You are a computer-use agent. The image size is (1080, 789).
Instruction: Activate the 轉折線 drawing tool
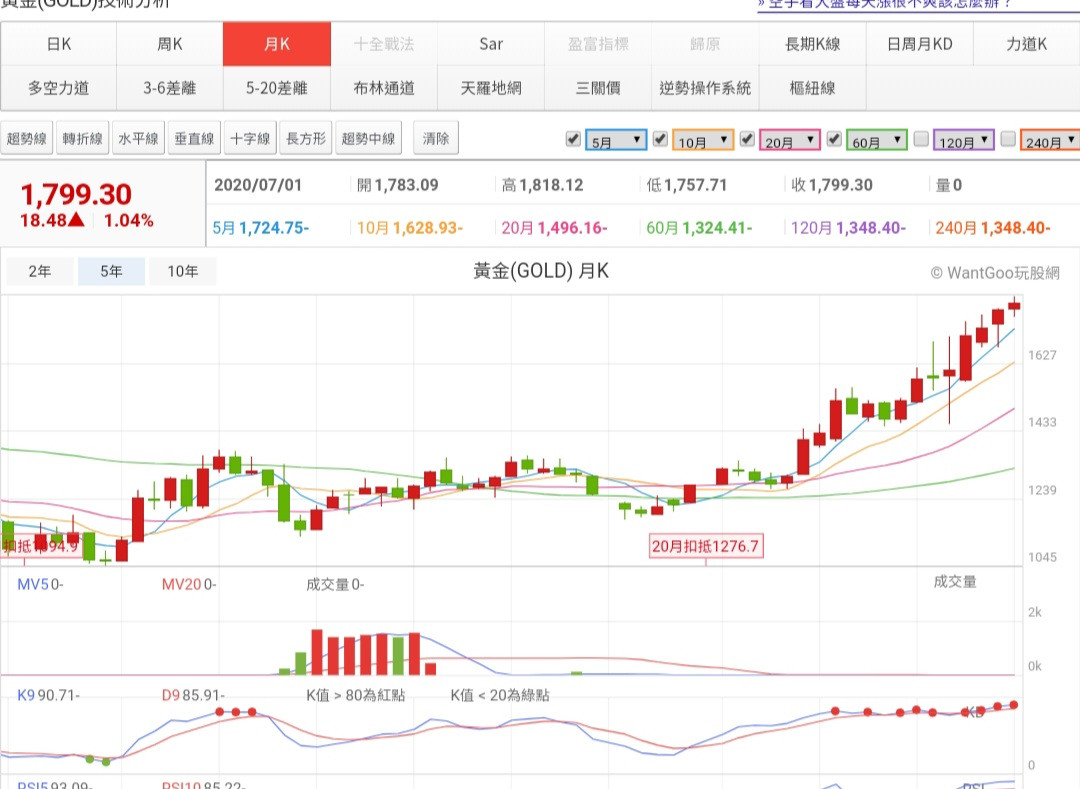pyautogui.click(x=83, y=139)
